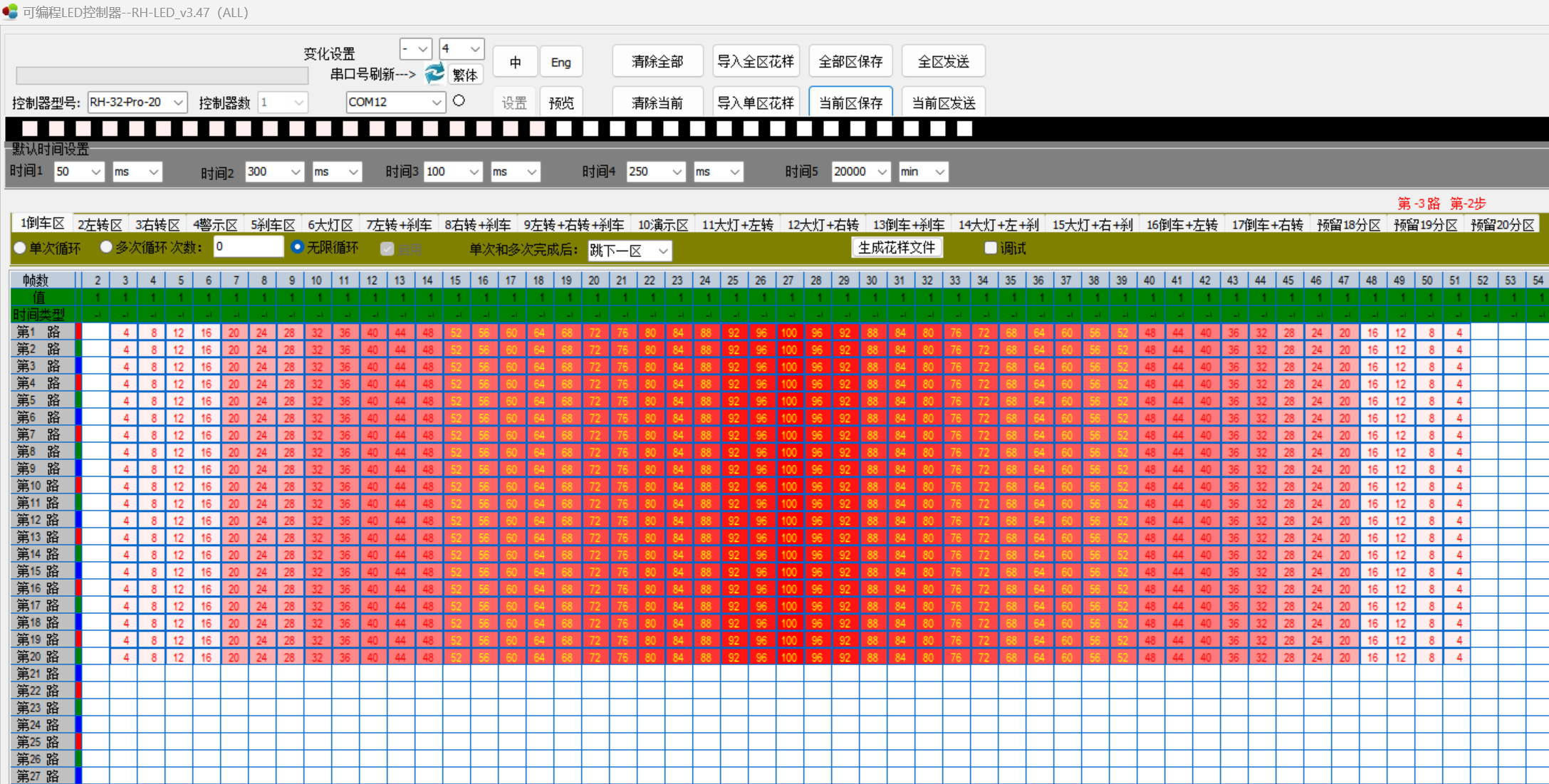Select the 单次循环 radio option
Image resolution: width=1549 pixels, height=784 pixels.
tap(21, 249)
